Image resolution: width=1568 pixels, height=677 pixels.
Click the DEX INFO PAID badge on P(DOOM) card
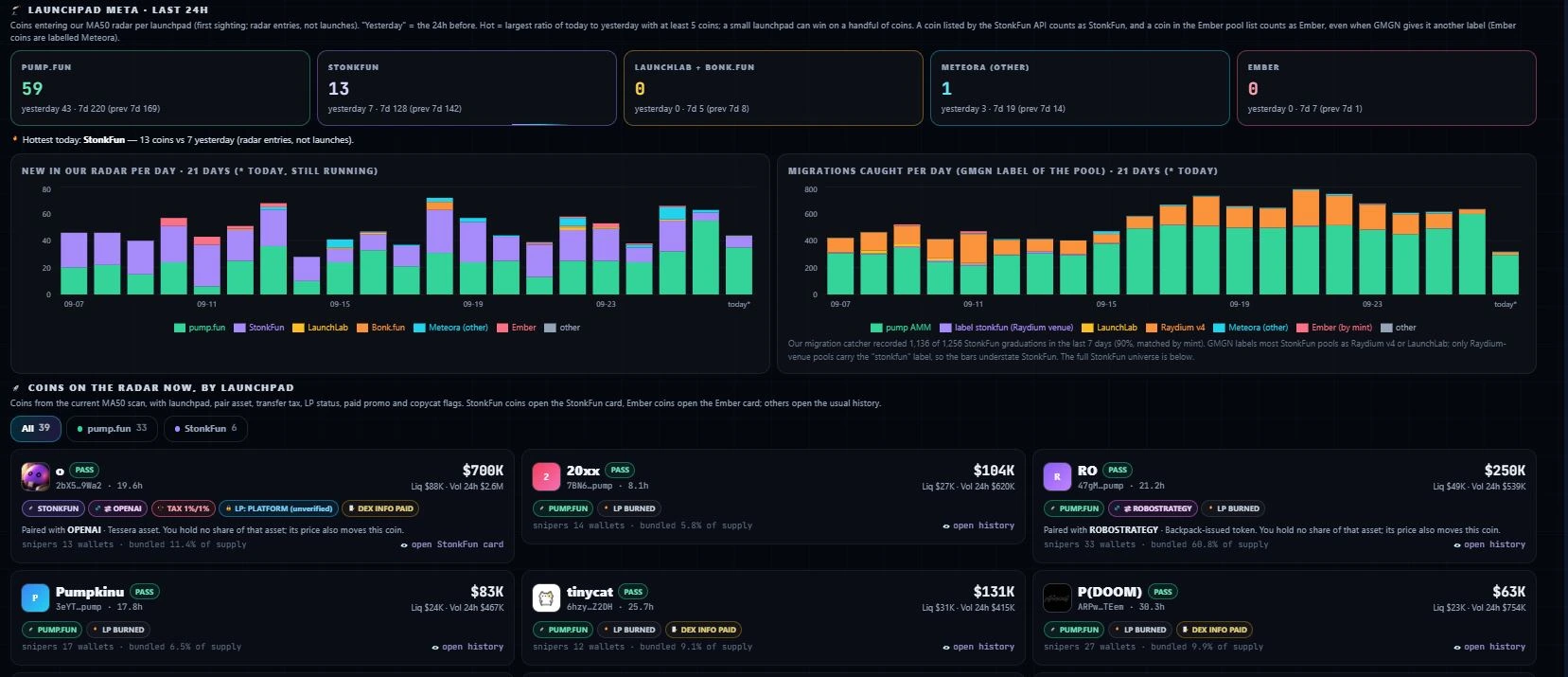click(x=1214, y=630)
